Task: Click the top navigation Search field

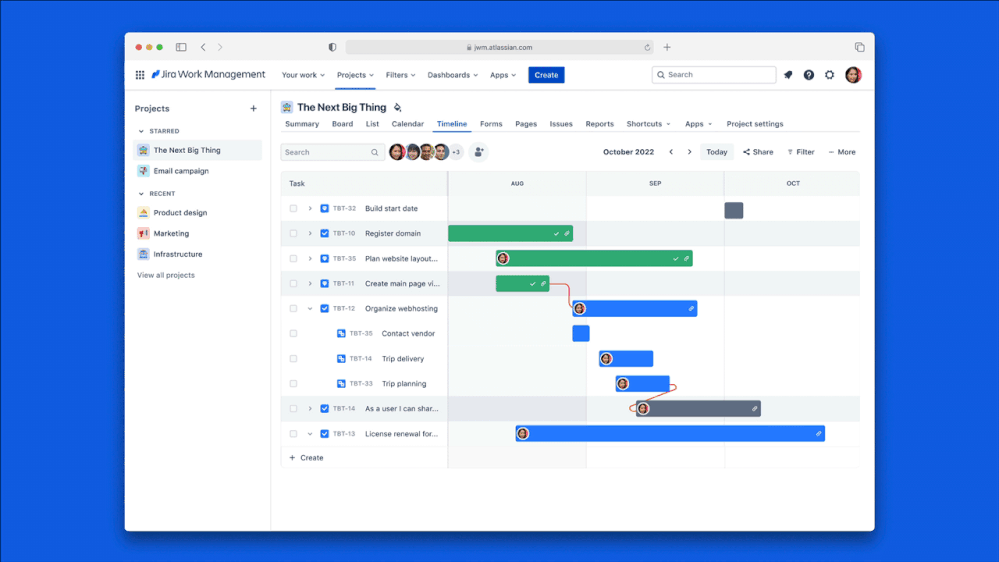Action: (x=714, y=75)
